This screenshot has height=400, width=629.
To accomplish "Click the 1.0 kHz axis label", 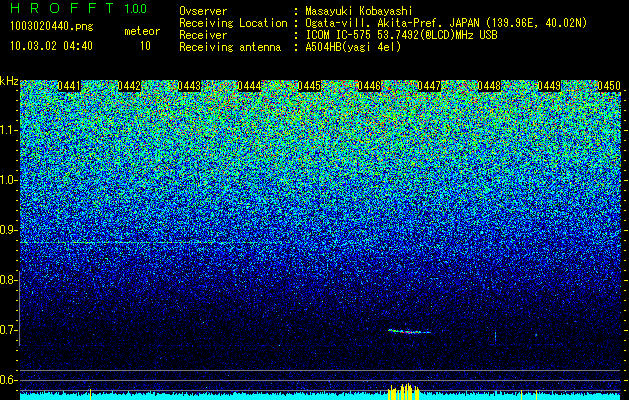I will coord(9,180).
